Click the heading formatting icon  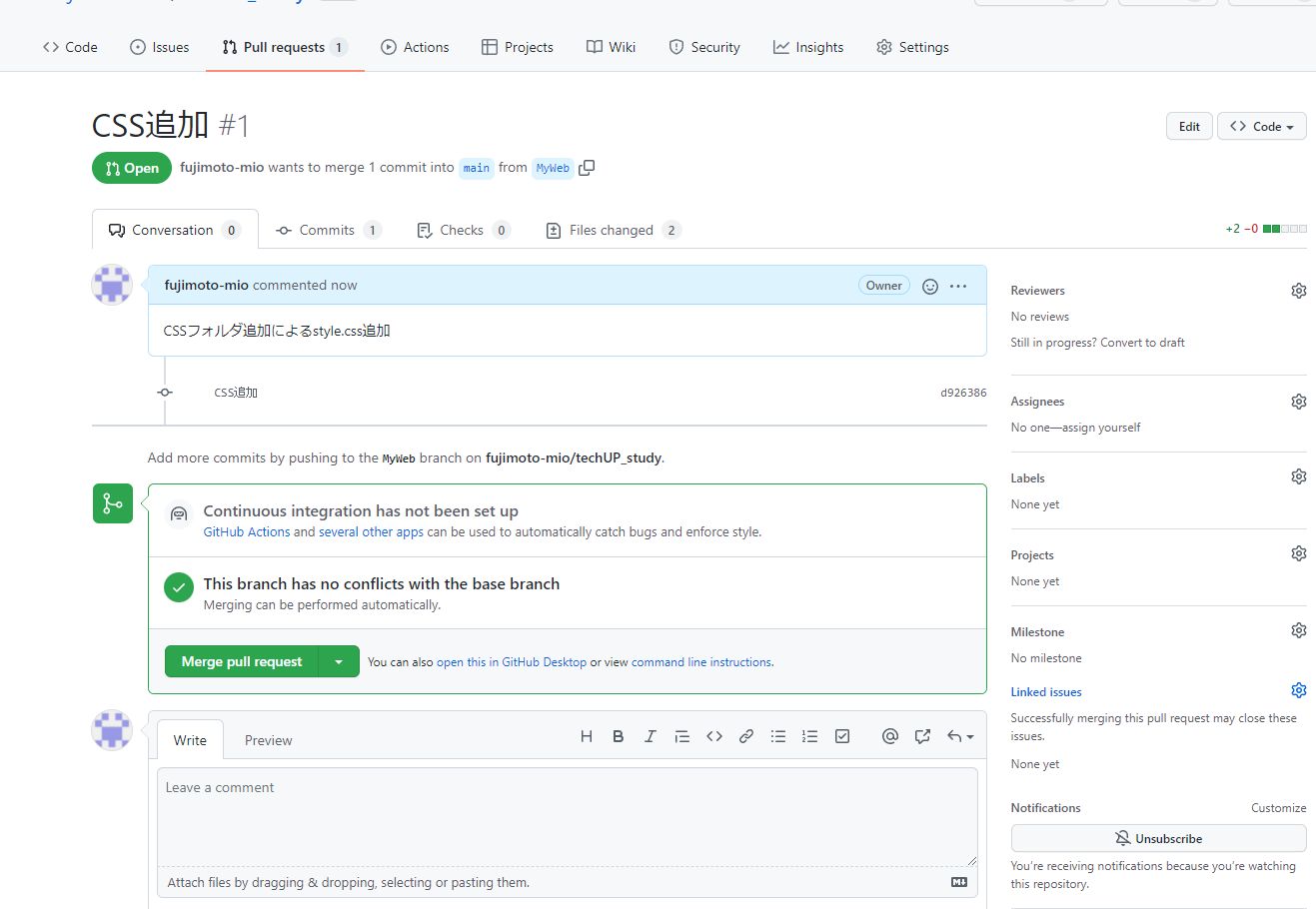587,736
